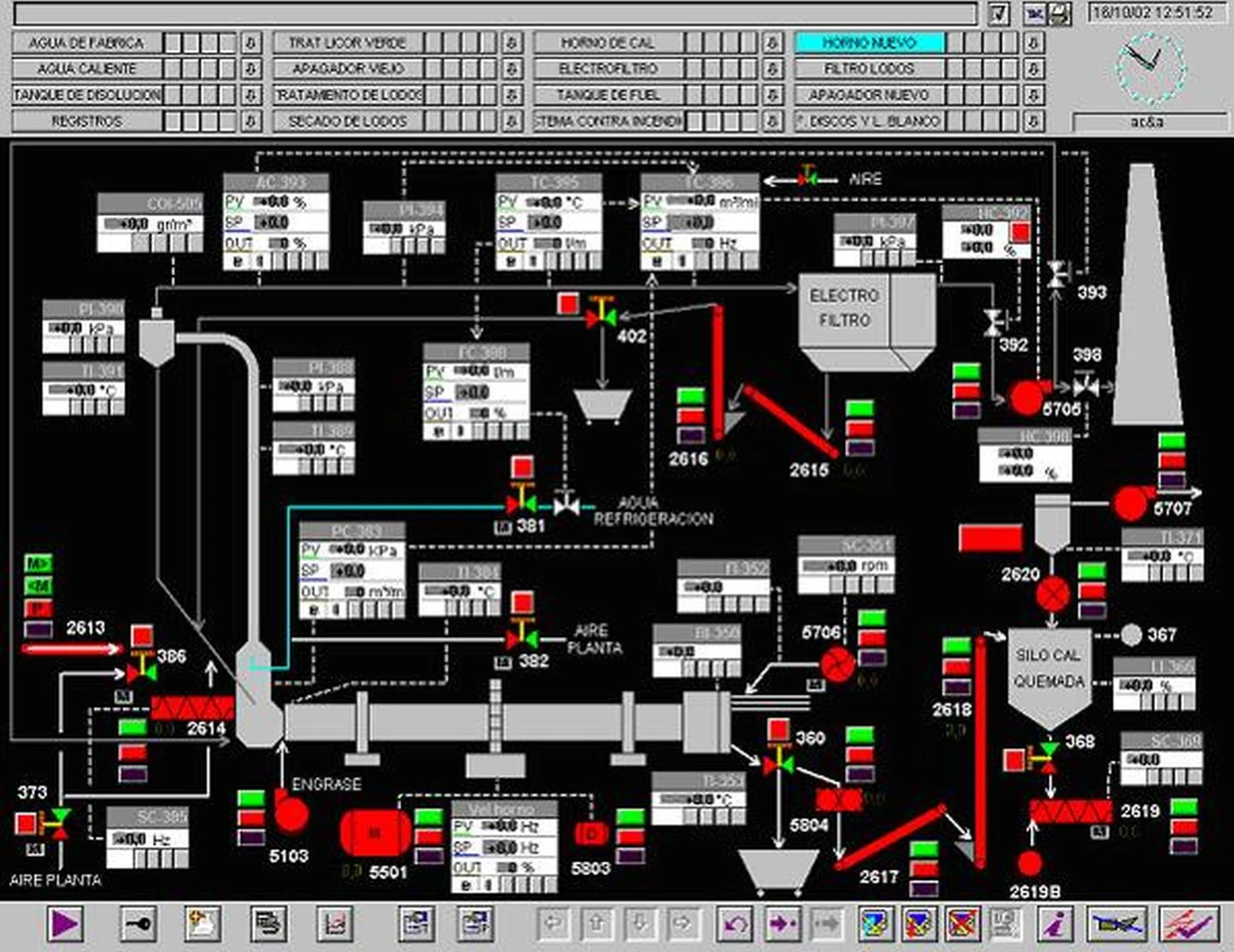Select the red motor 5501 symbol
The width and height of the screenshot is (1234, 952).
click(x=375, y=833)
